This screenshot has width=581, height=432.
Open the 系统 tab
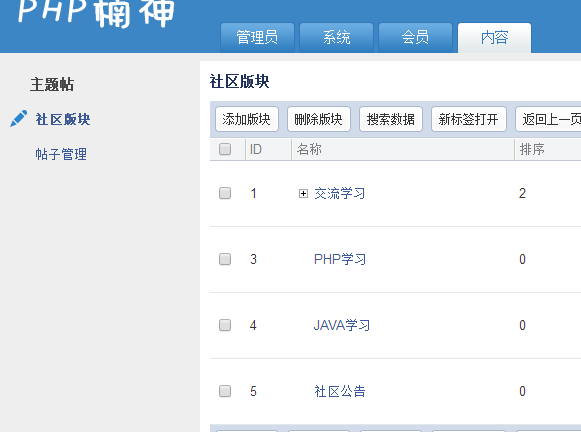click(x=336, y=38)
